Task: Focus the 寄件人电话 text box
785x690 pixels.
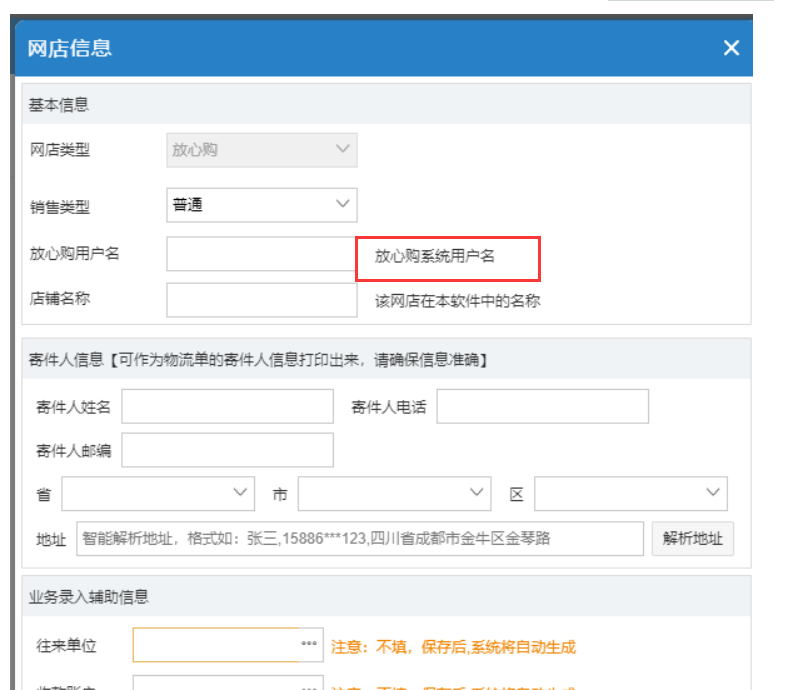Action: tap(542, 406)
